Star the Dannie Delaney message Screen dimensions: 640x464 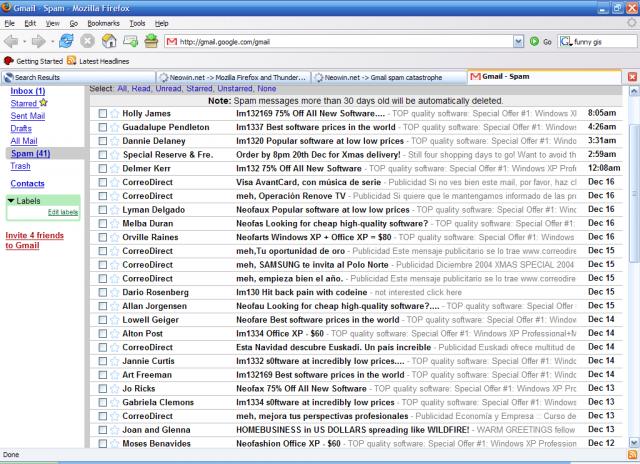coord(115,141)
